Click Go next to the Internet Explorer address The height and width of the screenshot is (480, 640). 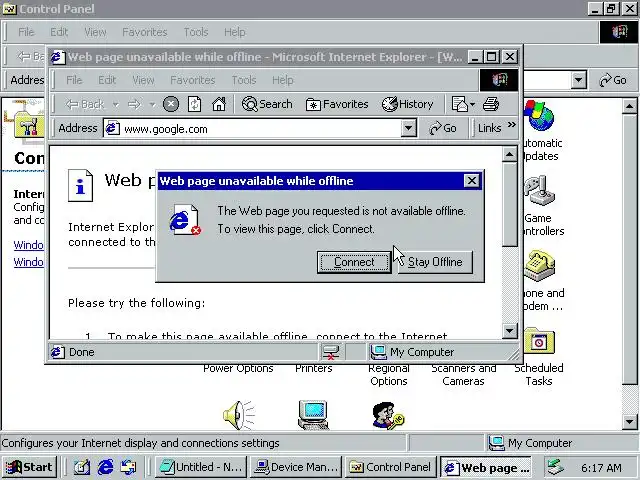coord(443,129)
